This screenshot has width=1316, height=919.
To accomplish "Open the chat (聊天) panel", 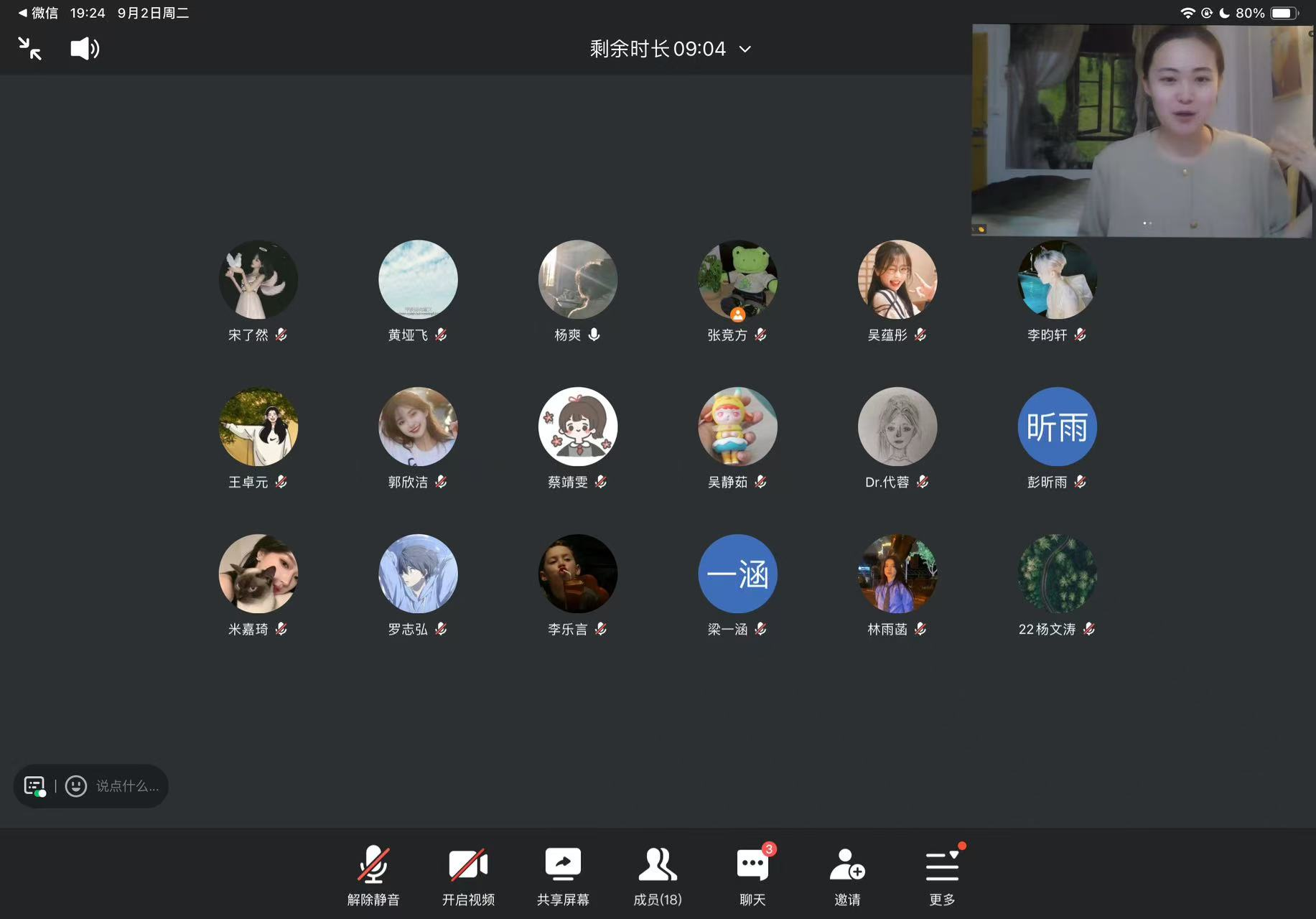I will tap(752, 876).
